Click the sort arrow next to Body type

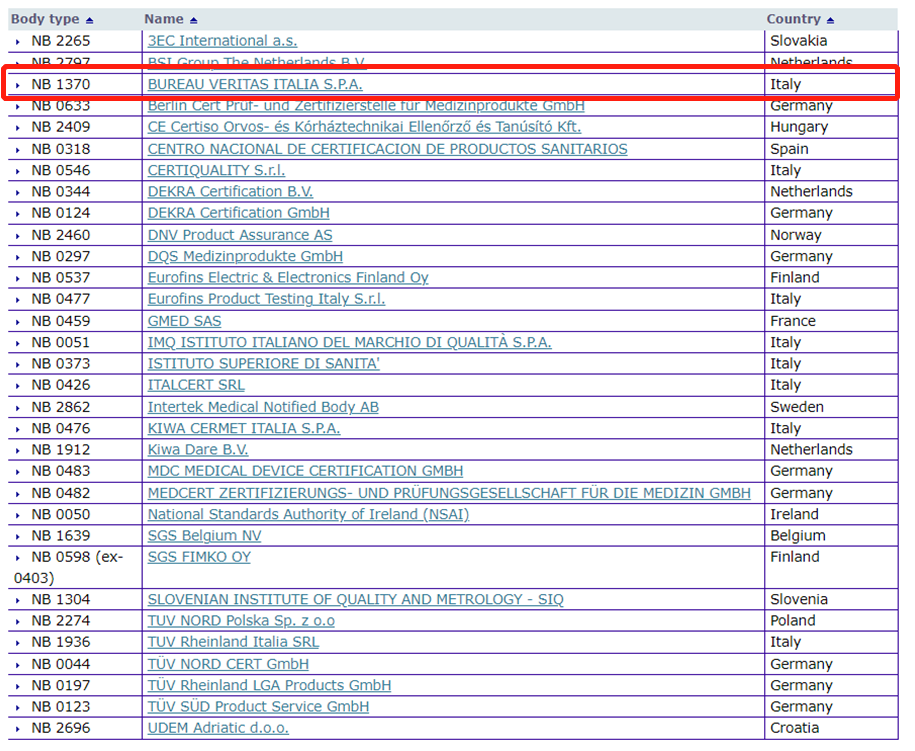pos(90,20)
